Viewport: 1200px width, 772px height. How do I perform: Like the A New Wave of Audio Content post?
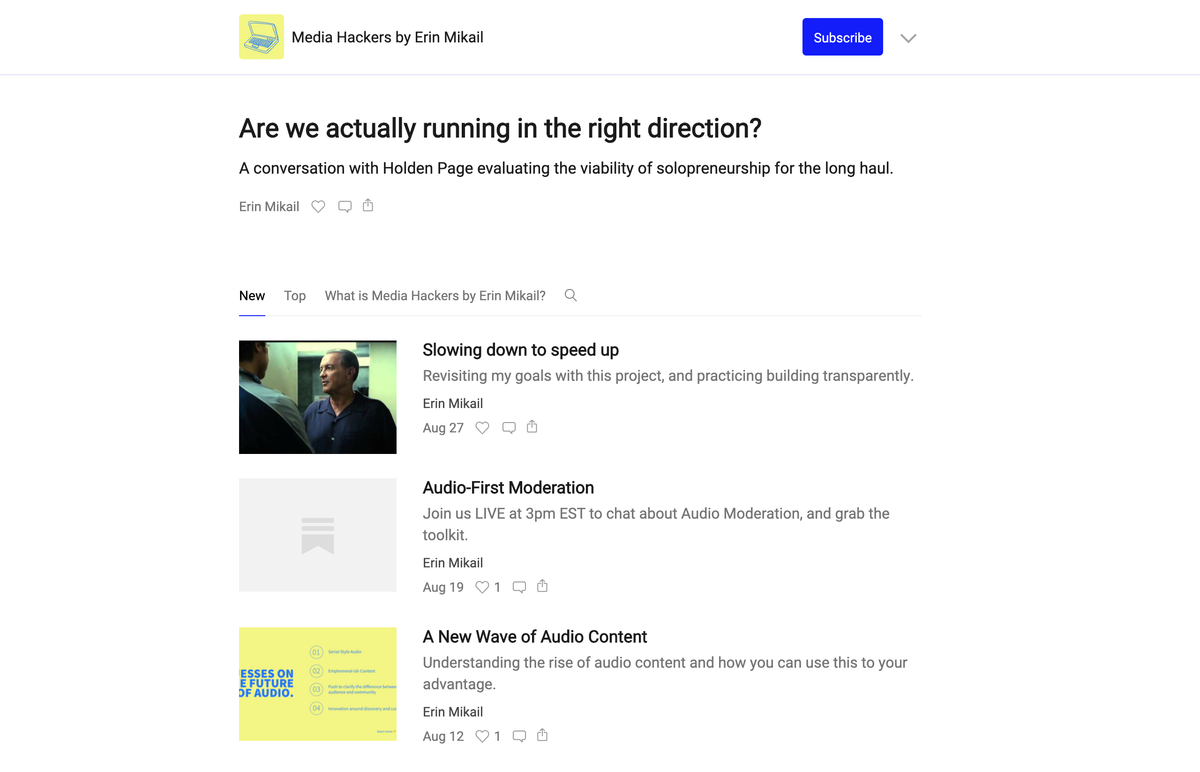click(x=482, y=736)
